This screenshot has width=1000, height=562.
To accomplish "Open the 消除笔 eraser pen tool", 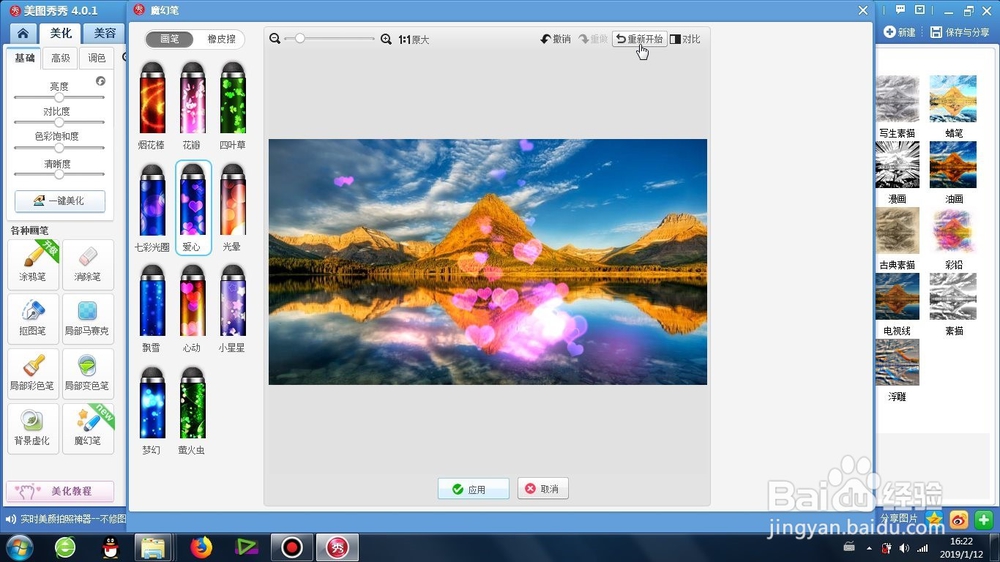I will [88, 264].
